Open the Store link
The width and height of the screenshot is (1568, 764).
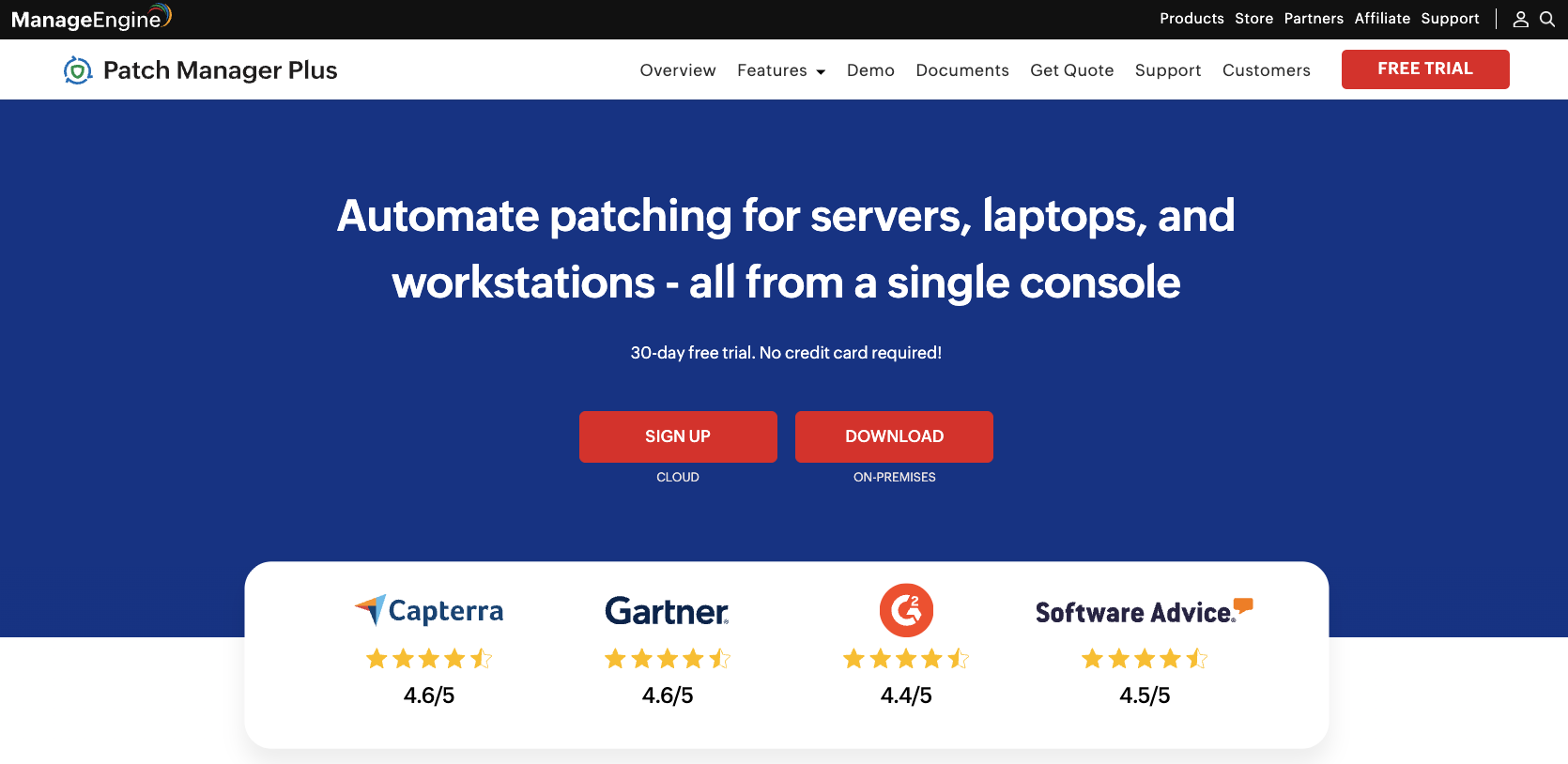coord(1253,19)
